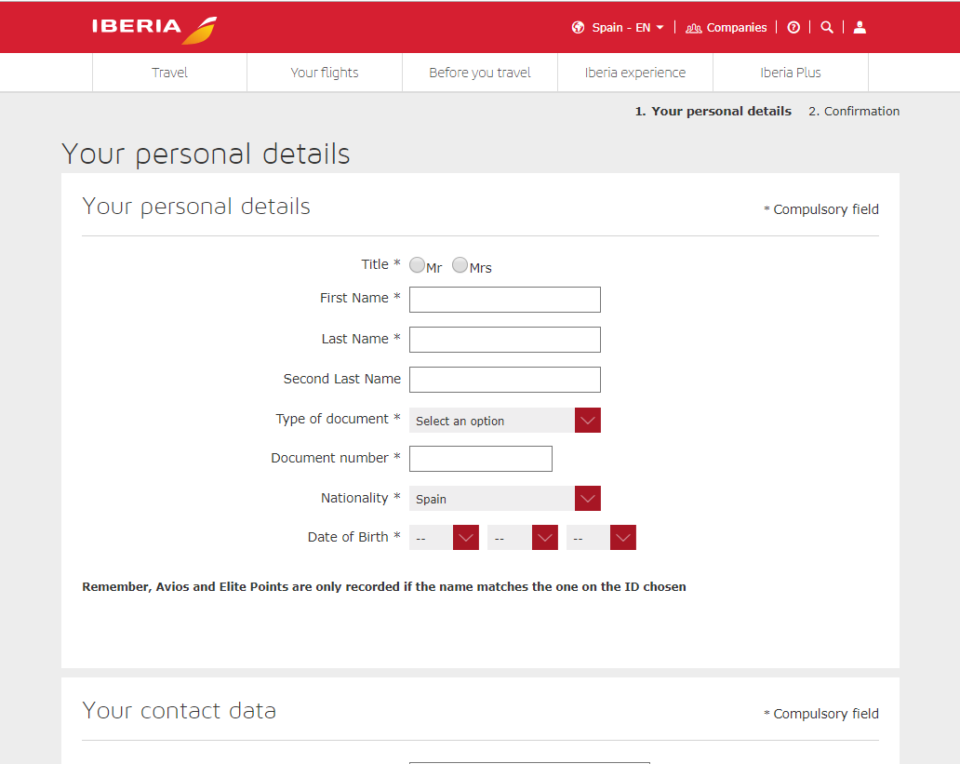Open search with the magnifier icon
This screenshot has height=764, width=960.
point(827,28)
